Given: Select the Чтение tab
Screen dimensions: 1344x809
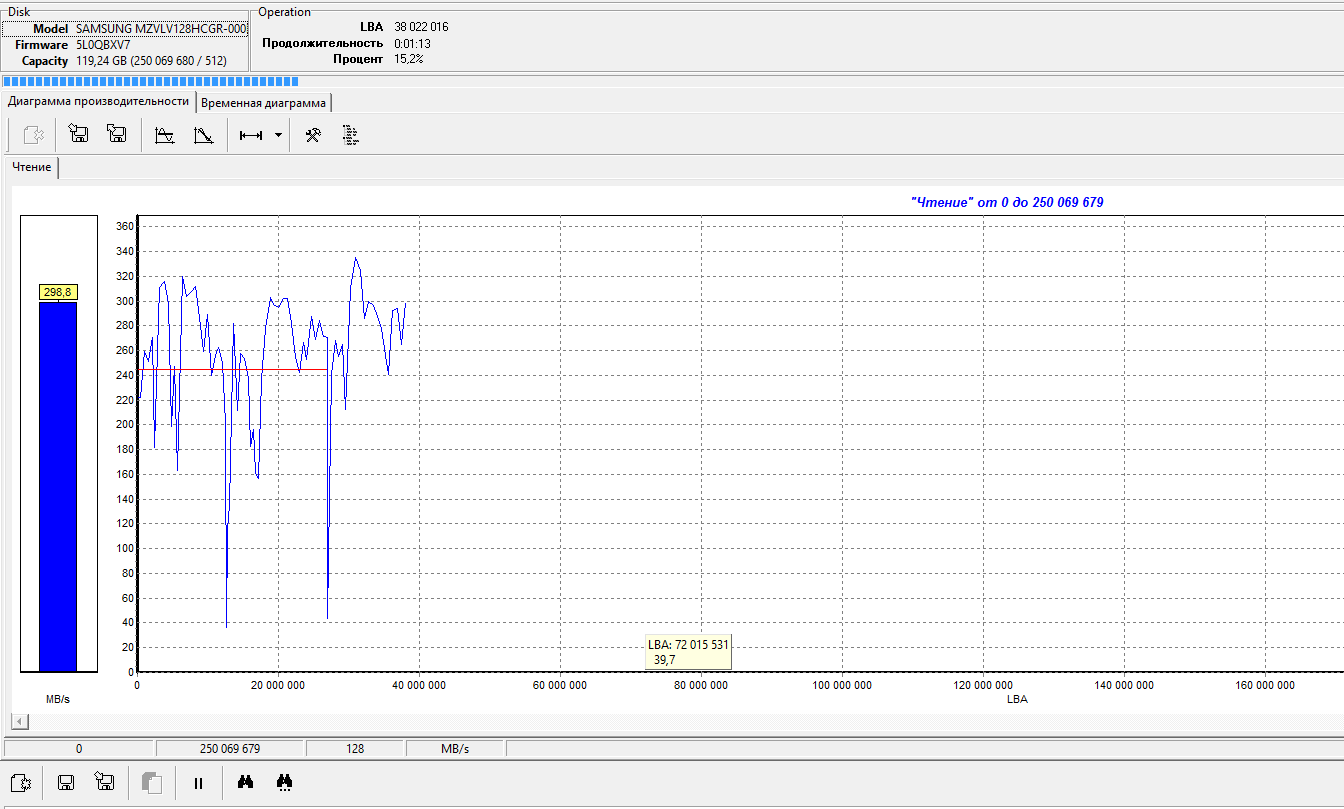Looking at the screenshot, I should (x=32, y=167).
